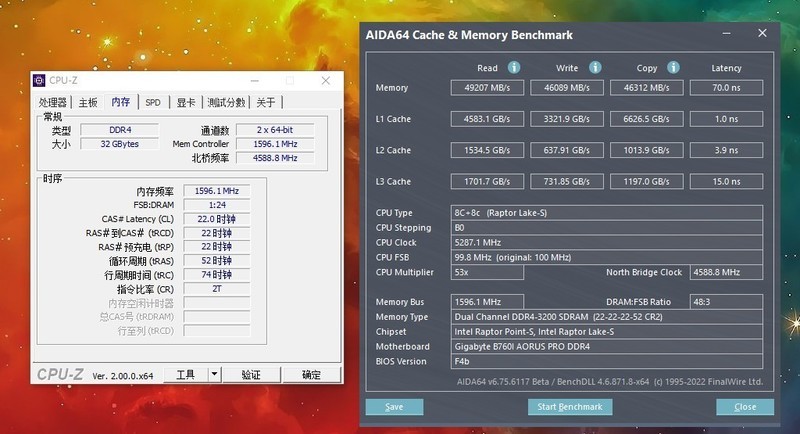Click the BIOS Version value F4b
This screenshot has height=434, width=800.
[607, 361]
